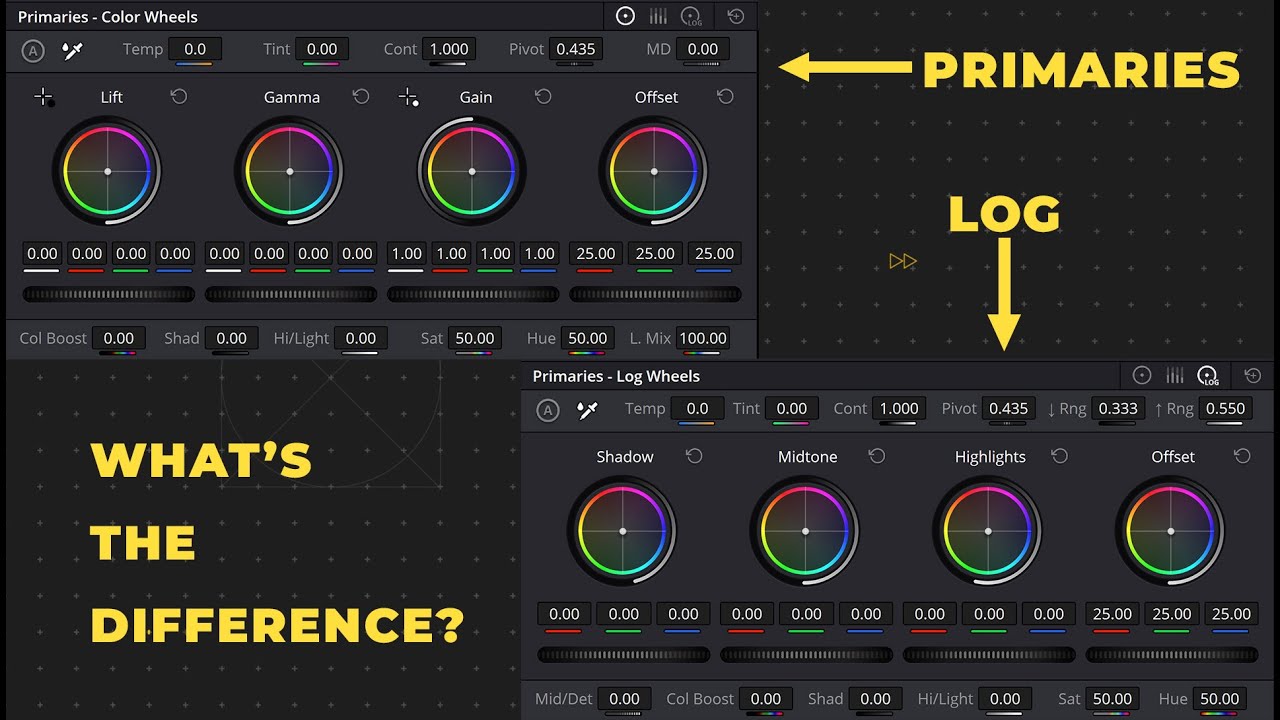Click the Mid/Det value field
The height and width of the screenshot is (720, 1280).
625,699
